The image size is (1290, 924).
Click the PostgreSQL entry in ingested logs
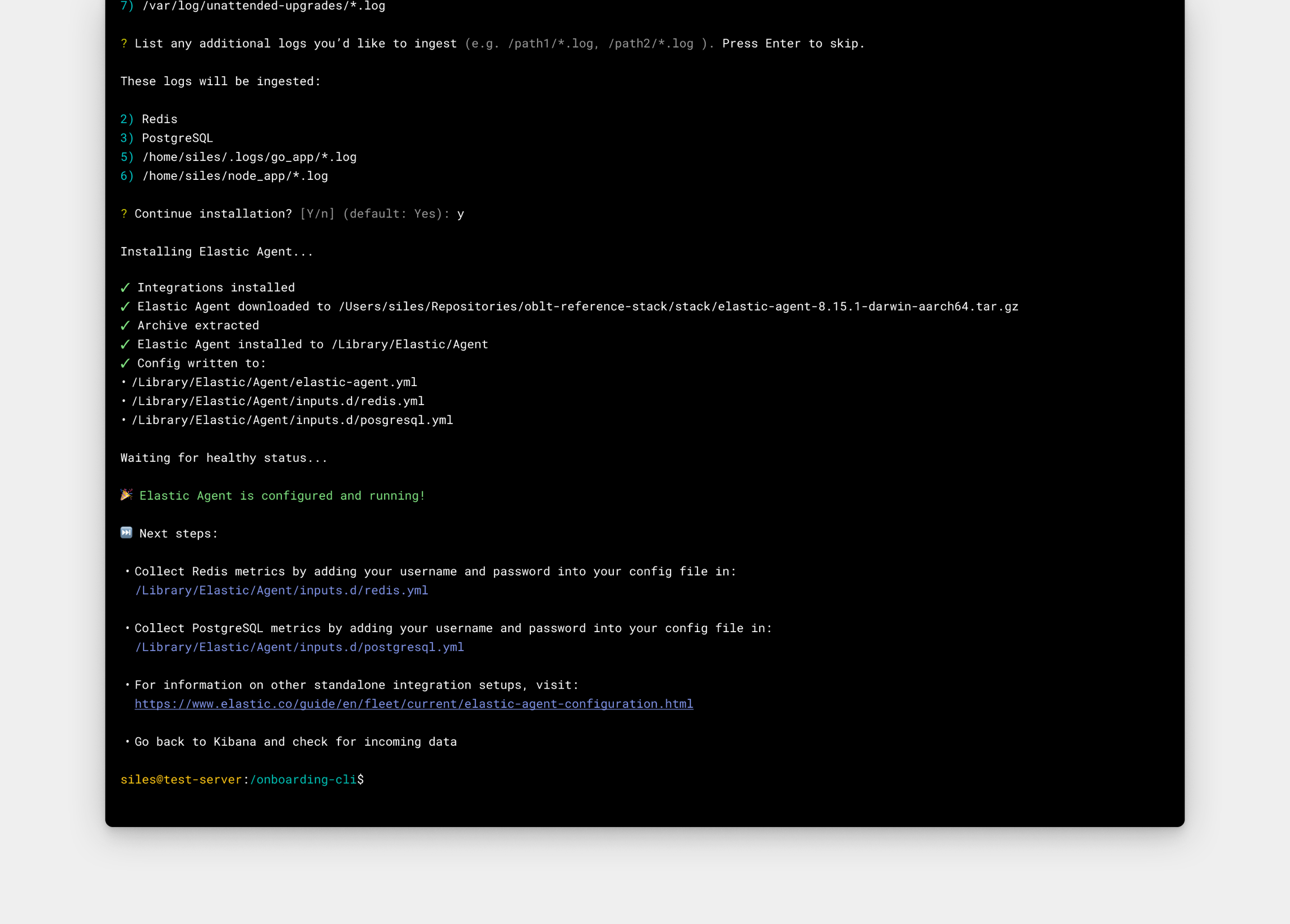(177, 138)
